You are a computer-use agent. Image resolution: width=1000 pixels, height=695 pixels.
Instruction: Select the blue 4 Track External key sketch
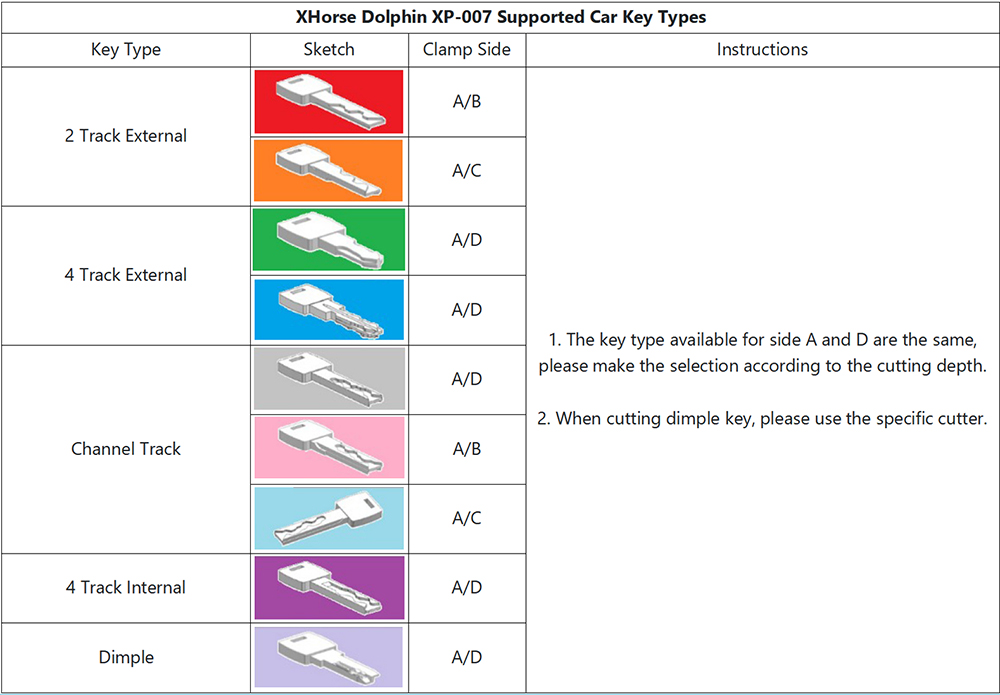click(328, 309)
